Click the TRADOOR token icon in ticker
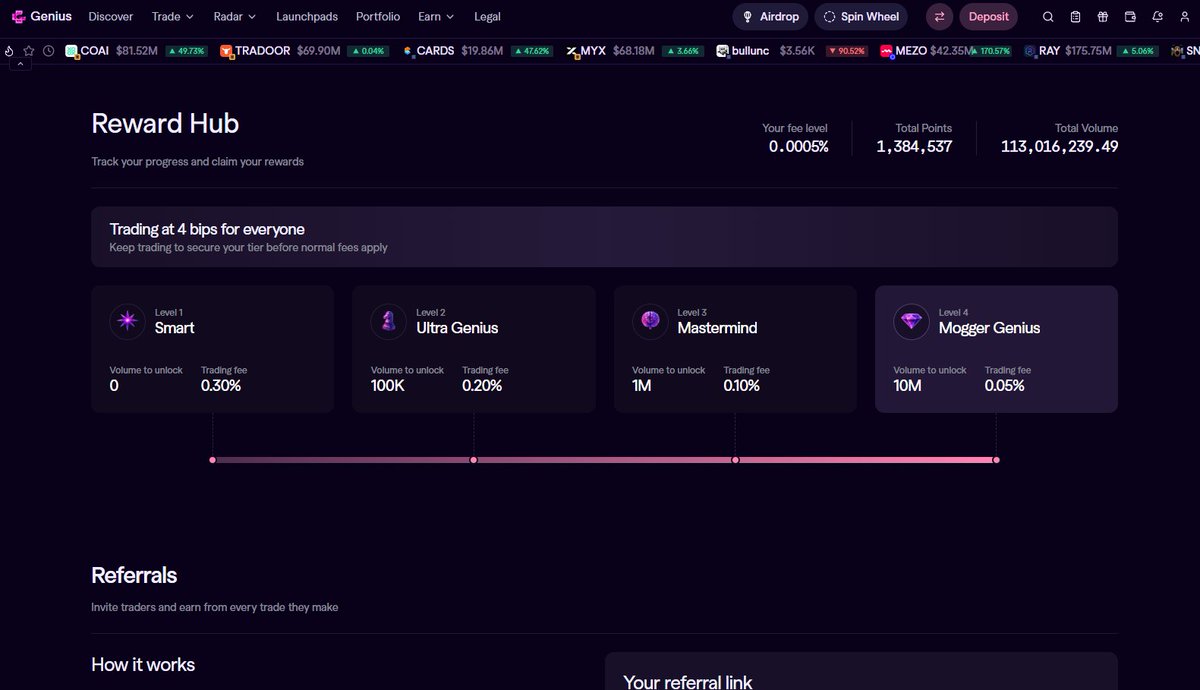This screenshot has height=690, width=1200. 227,51
